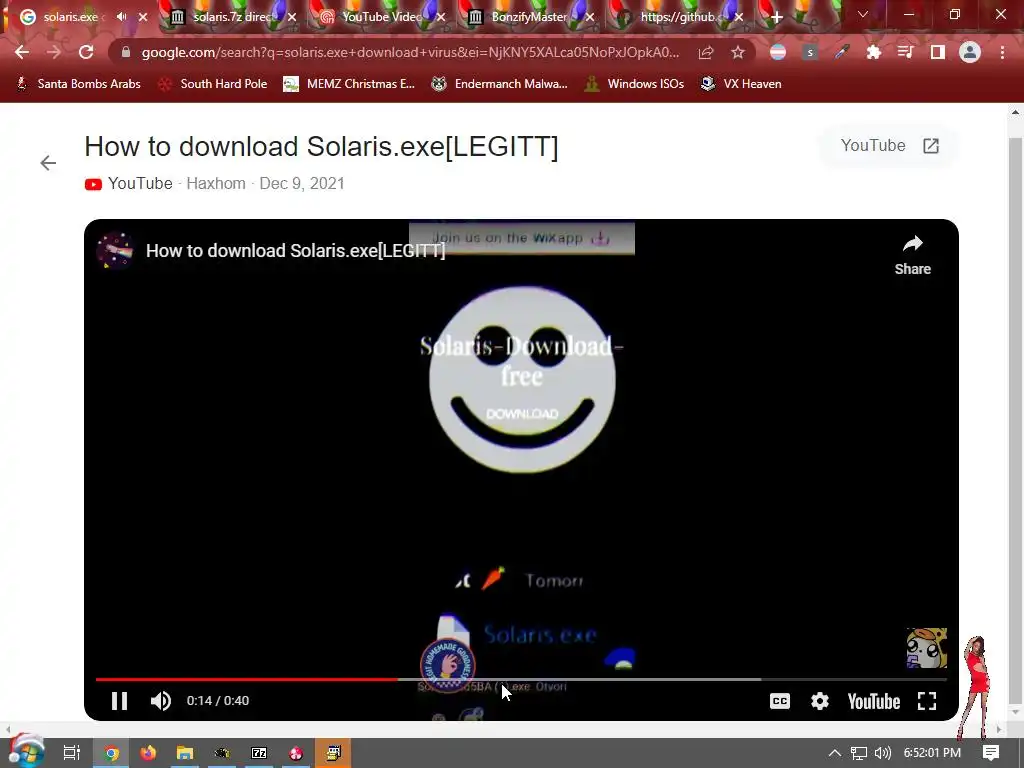Open the Windows Start button
The width and height of the screenshot is (1024, 768).
click(x=25, y=751)
